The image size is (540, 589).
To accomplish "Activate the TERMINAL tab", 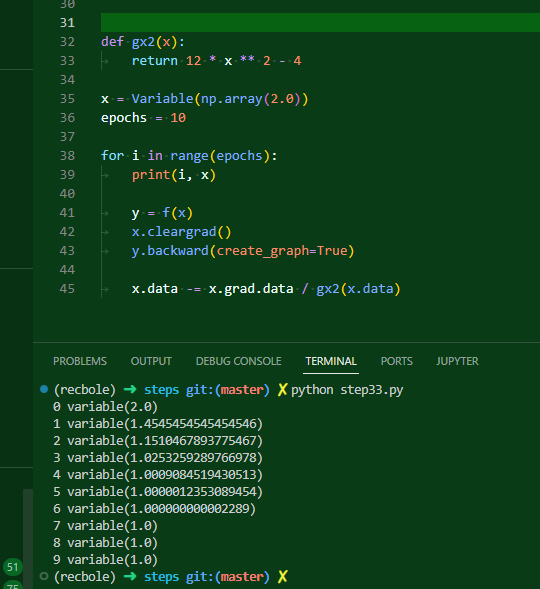I will click(331, 361).
